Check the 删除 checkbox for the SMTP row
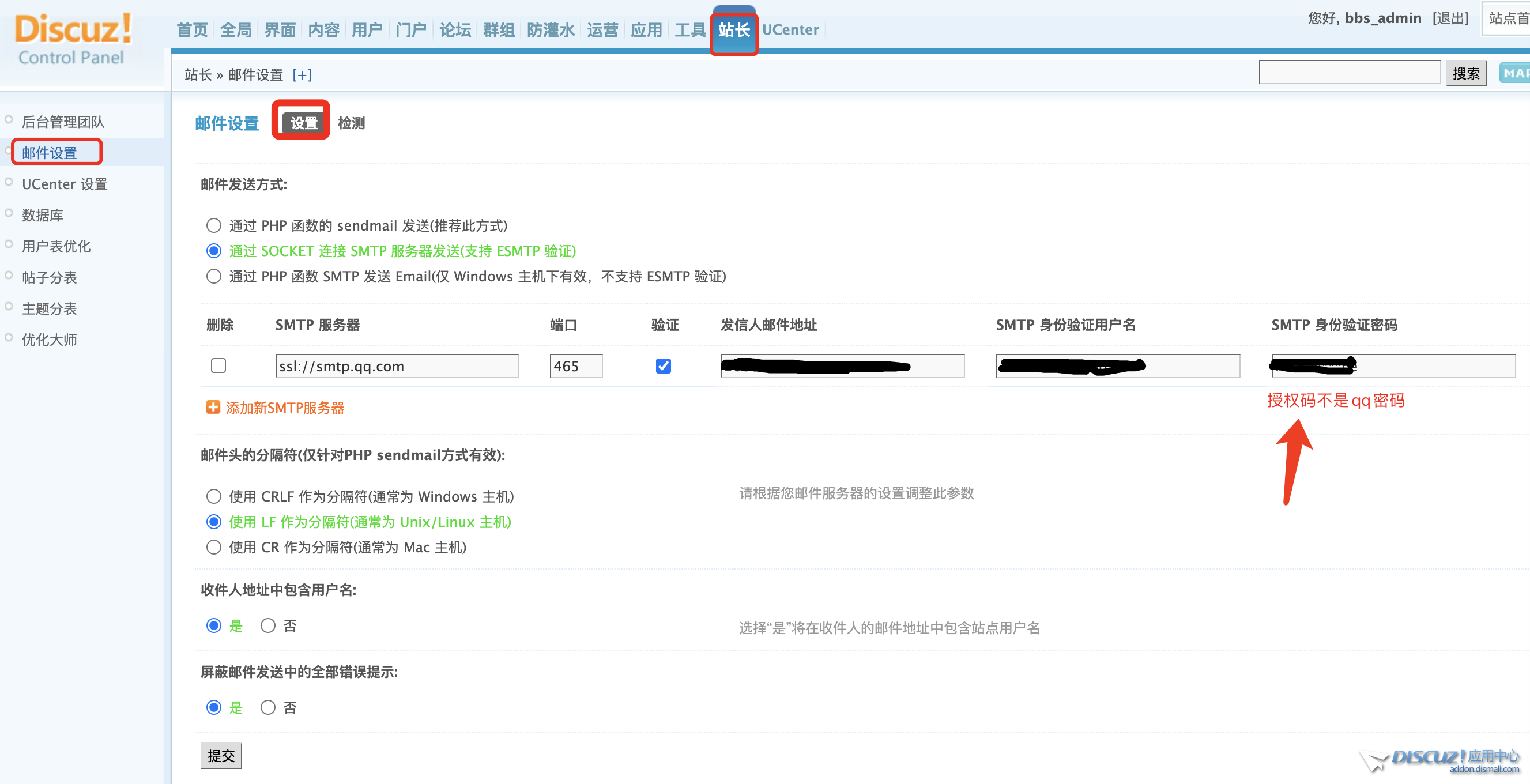Image resolution: width=1530 pixels, height=784 pixels. tap(218, 366)
